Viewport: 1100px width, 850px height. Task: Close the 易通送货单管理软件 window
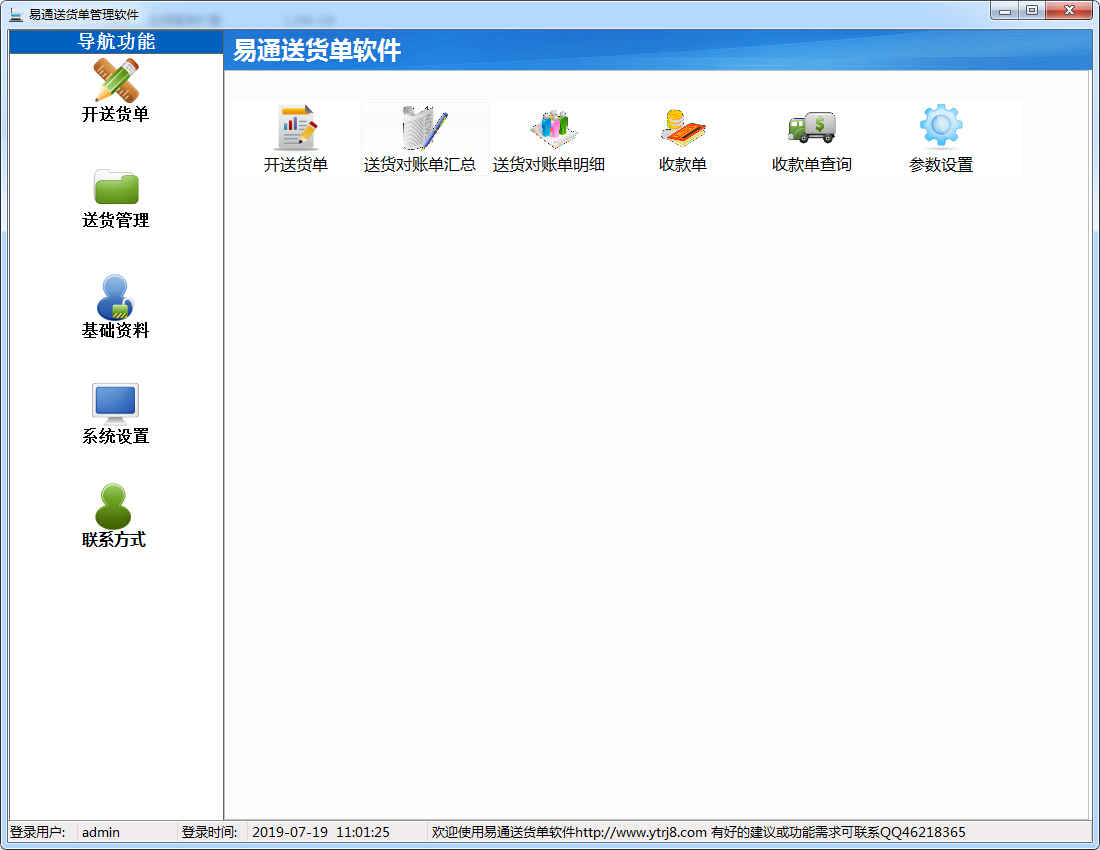click(x=1069, y=11)
